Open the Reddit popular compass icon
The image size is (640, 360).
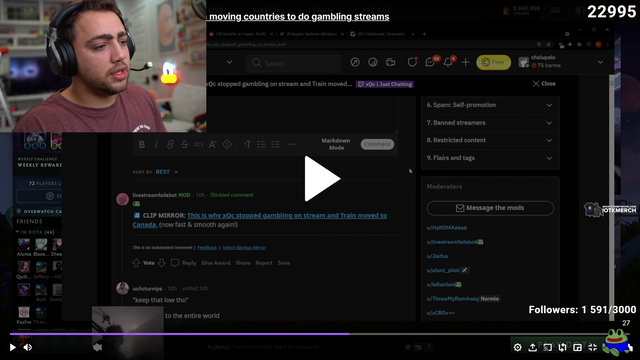click(355, 62)
